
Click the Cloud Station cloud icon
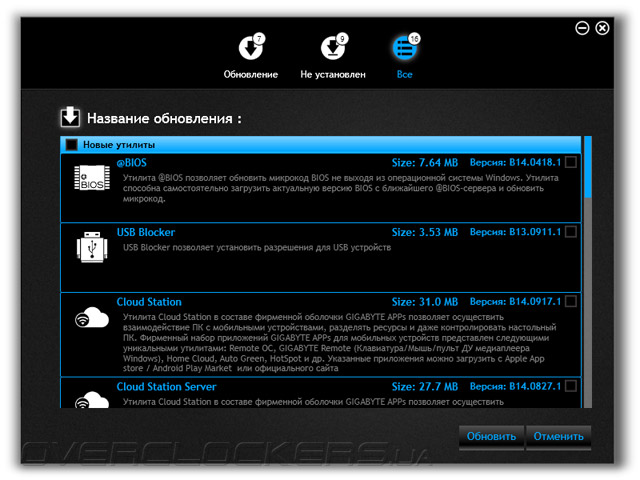[92, 317]
